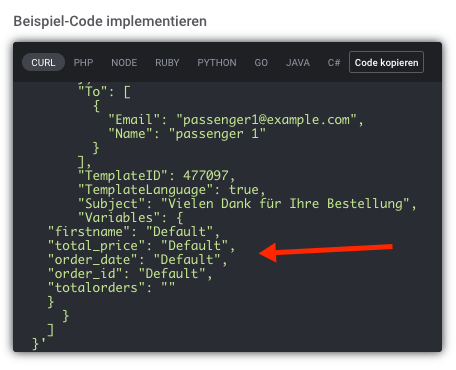Viewport: 456px width, 370px height.
Task: Click the "totalorders": "" line
Action: pos(111,288)
